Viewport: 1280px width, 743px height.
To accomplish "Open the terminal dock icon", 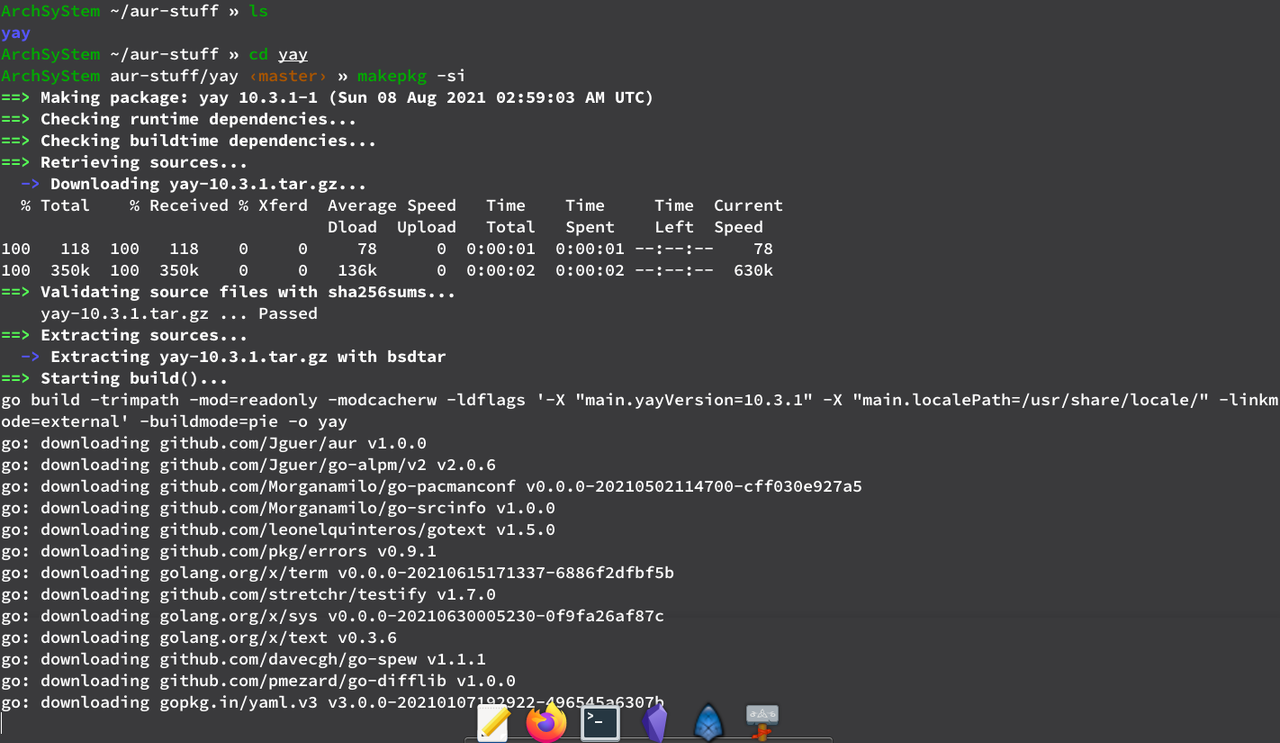I will 600,722.
